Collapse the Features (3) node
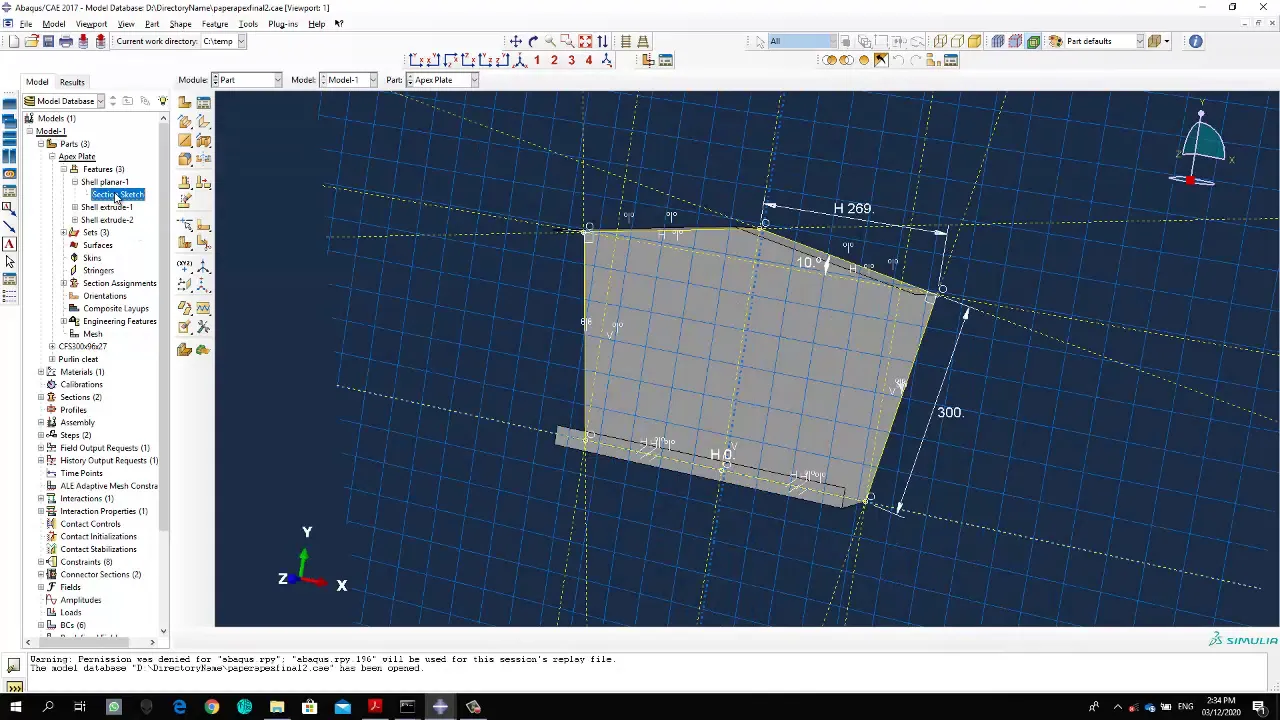The height and width of the screenshot is (720, 1280). (63, 169)
